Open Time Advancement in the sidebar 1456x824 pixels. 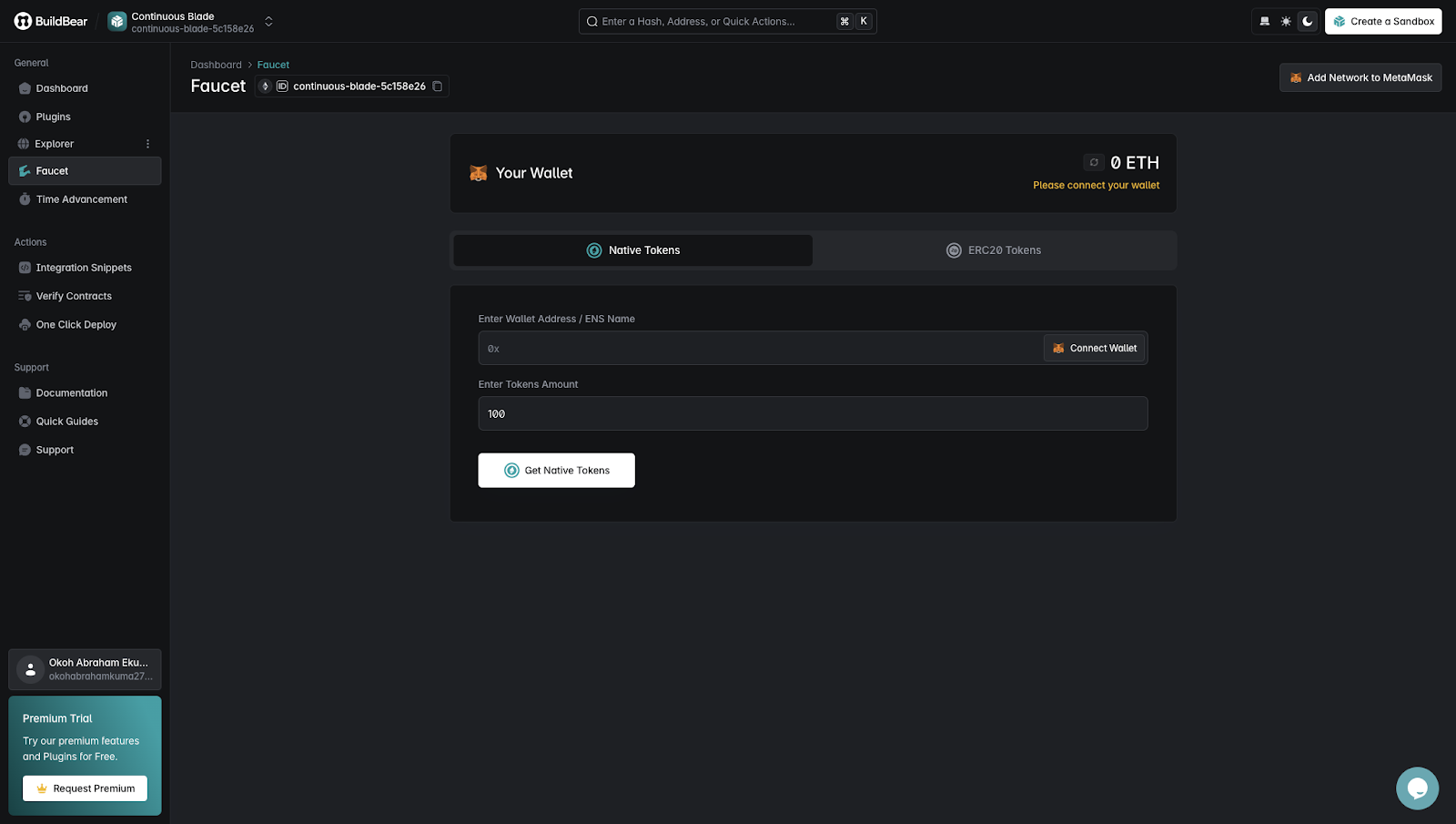pyautogui.click(x=85, y=199)
